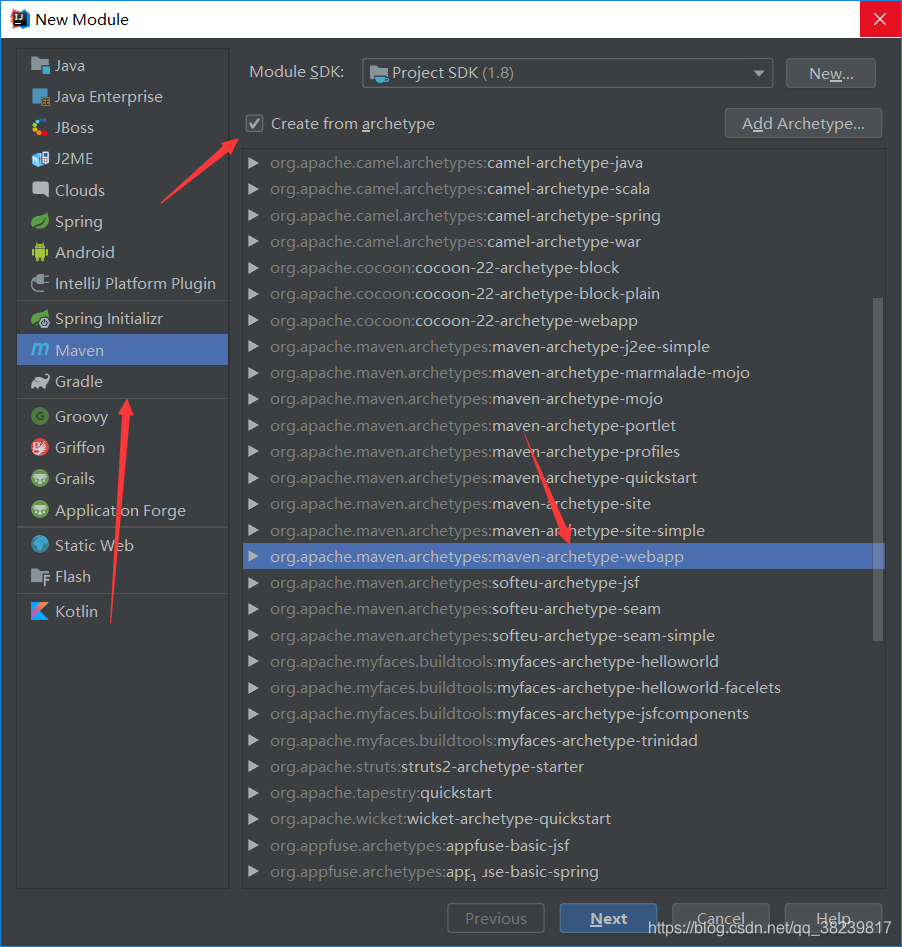The image size is (902, 947).
Task: Toggle the Create from archetype checkbox
Action: point(254,124)
